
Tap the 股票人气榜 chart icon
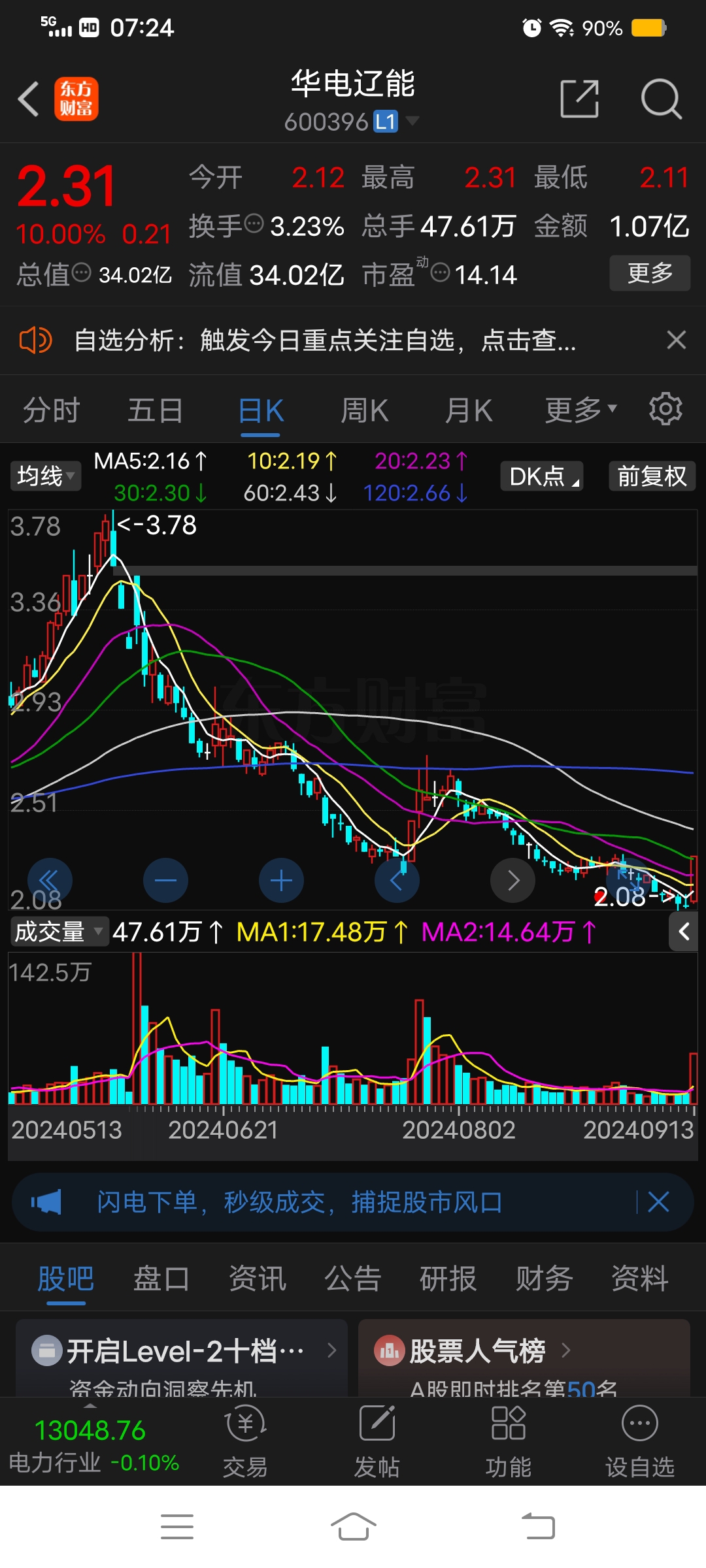[x=389, y=1350]
